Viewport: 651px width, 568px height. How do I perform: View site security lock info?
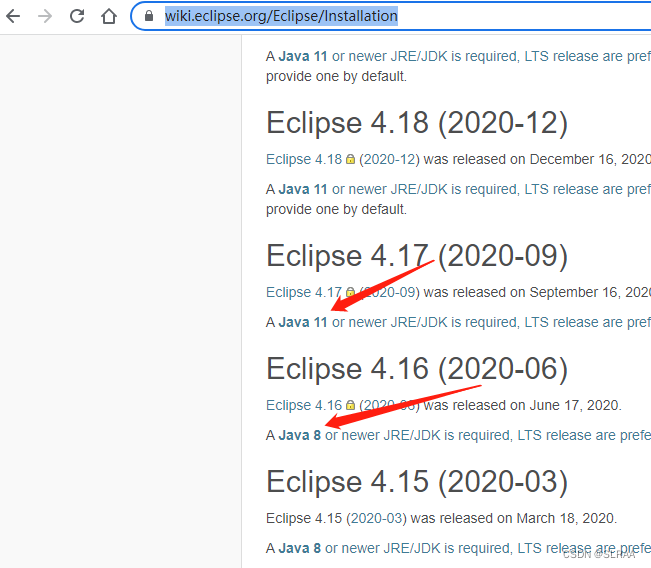click(149, 16)
